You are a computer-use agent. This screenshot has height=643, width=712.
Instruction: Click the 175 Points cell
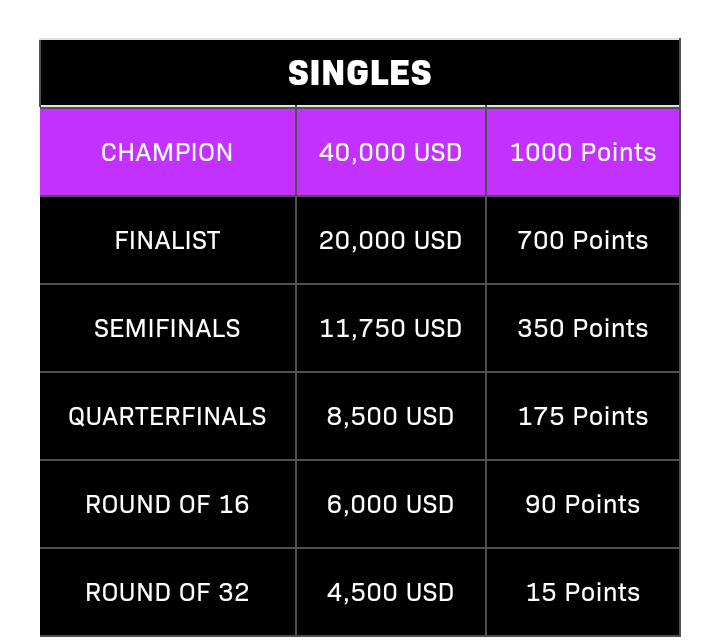point(583,416)
